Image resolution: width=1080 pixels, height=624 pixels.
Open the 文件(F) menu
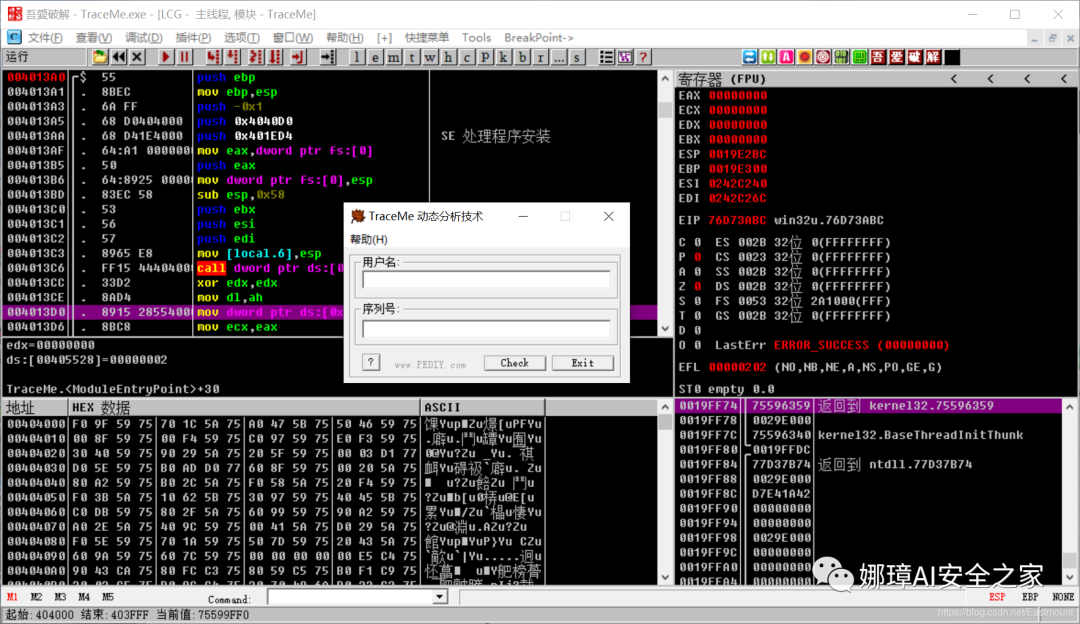[x=45, y=38]
